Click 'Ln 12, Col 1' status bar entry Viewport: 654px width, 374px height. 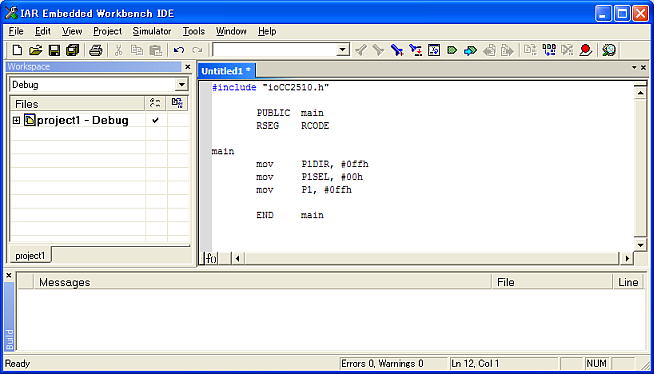click(475, 364)
